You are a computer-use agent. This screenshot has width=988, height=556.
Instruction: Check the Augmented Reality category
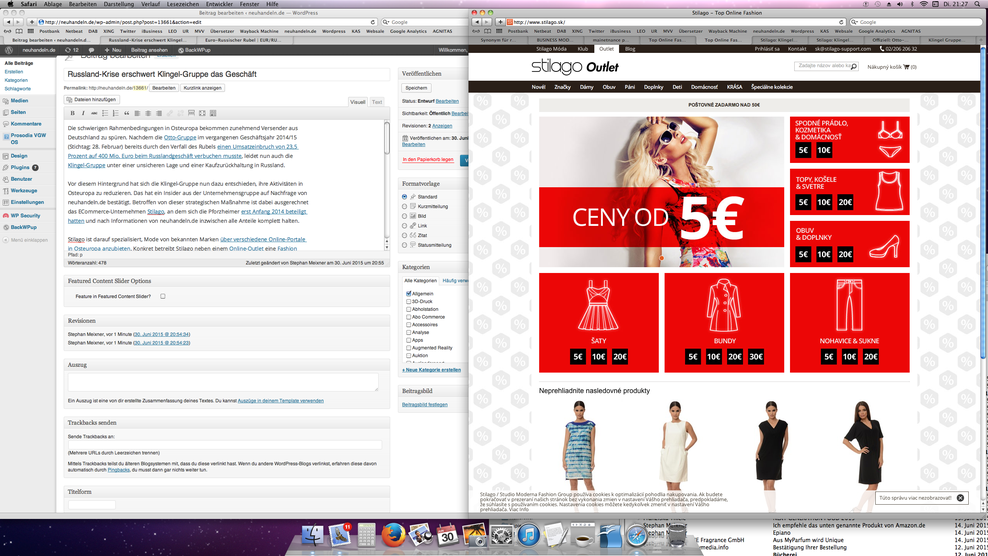point(408,348)
